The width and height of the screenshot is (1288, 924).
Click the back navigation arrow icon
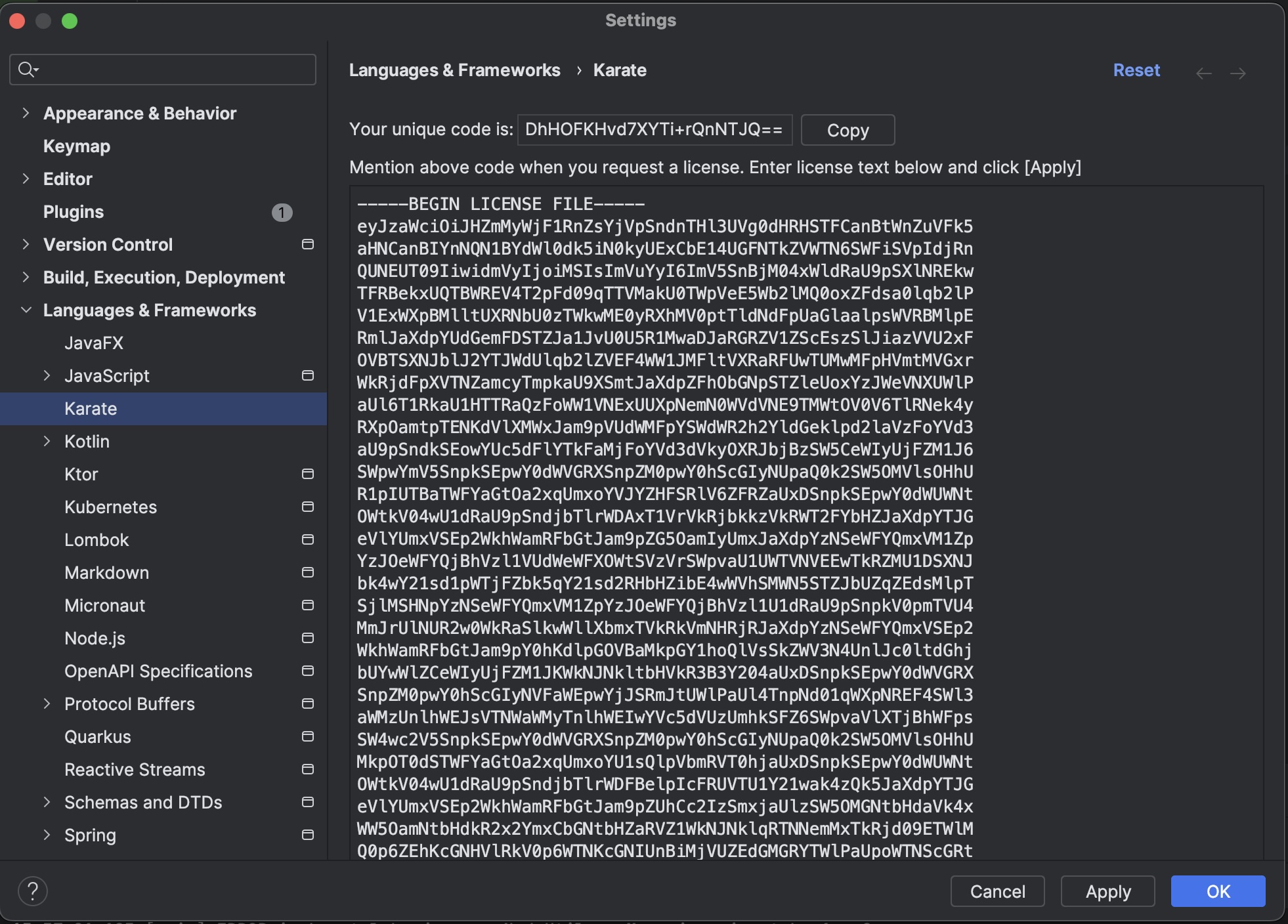click(1203, 73)
